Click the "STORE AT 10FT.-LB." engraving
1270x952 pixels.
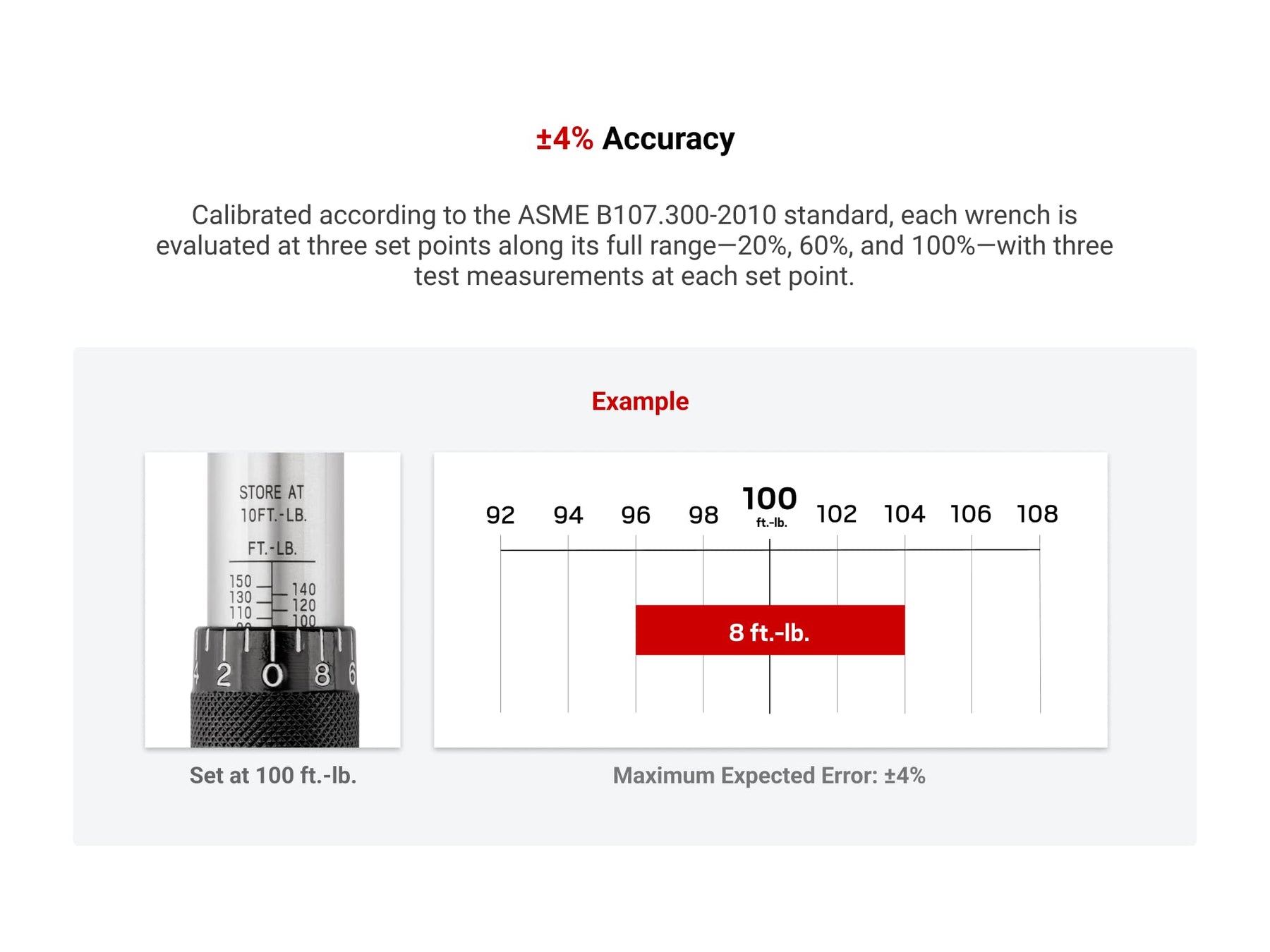(272, 504)
